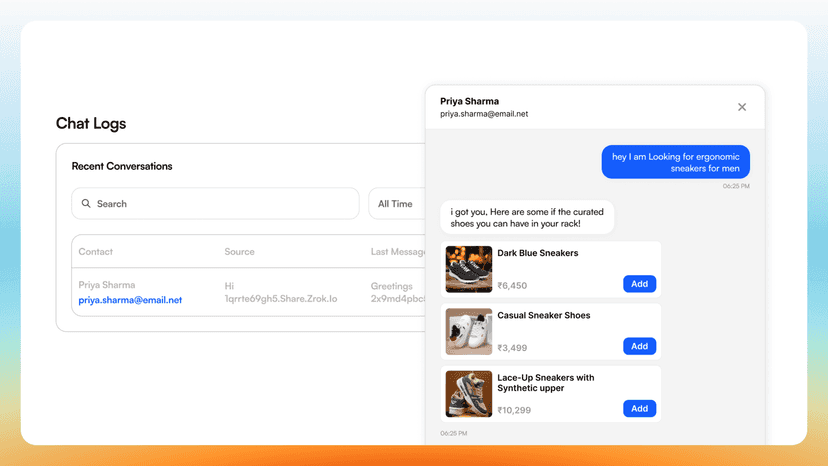
Task: Click the ₹6,450 price
Action: coord(512,285)
